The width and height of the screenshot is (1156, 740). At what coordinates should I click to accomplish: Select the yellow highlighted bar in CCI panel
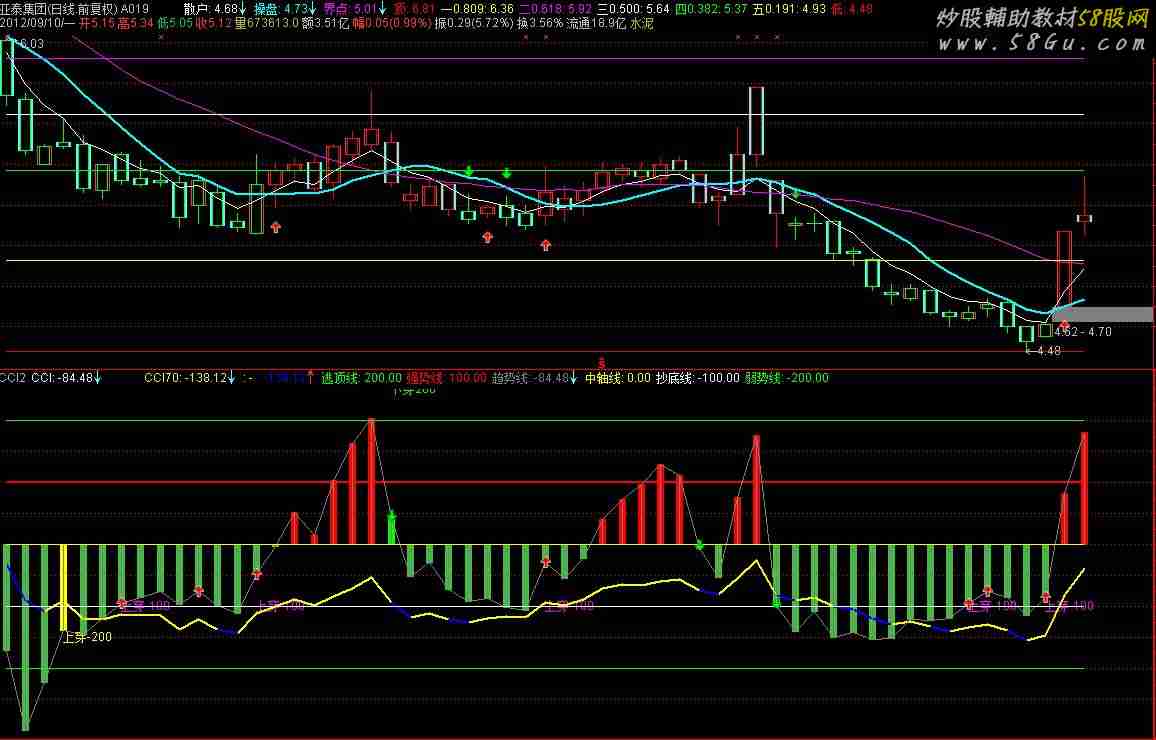click(63, 575)
